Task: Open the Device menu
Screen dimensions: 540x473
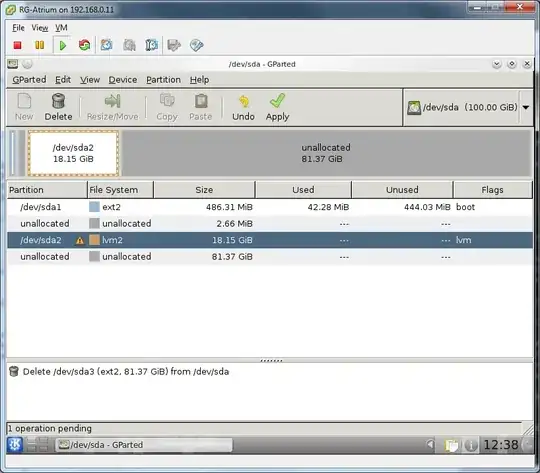Action: 123,80
